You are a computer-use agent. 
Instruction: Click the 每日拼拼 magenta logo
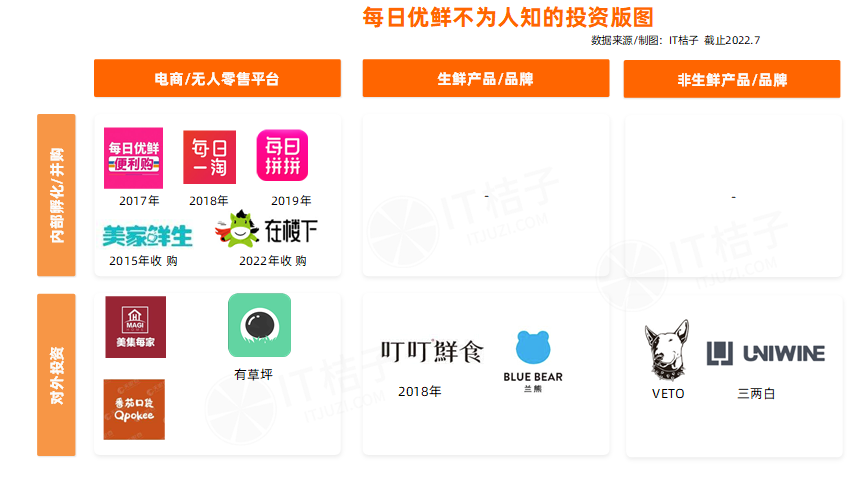pos(282,155)
